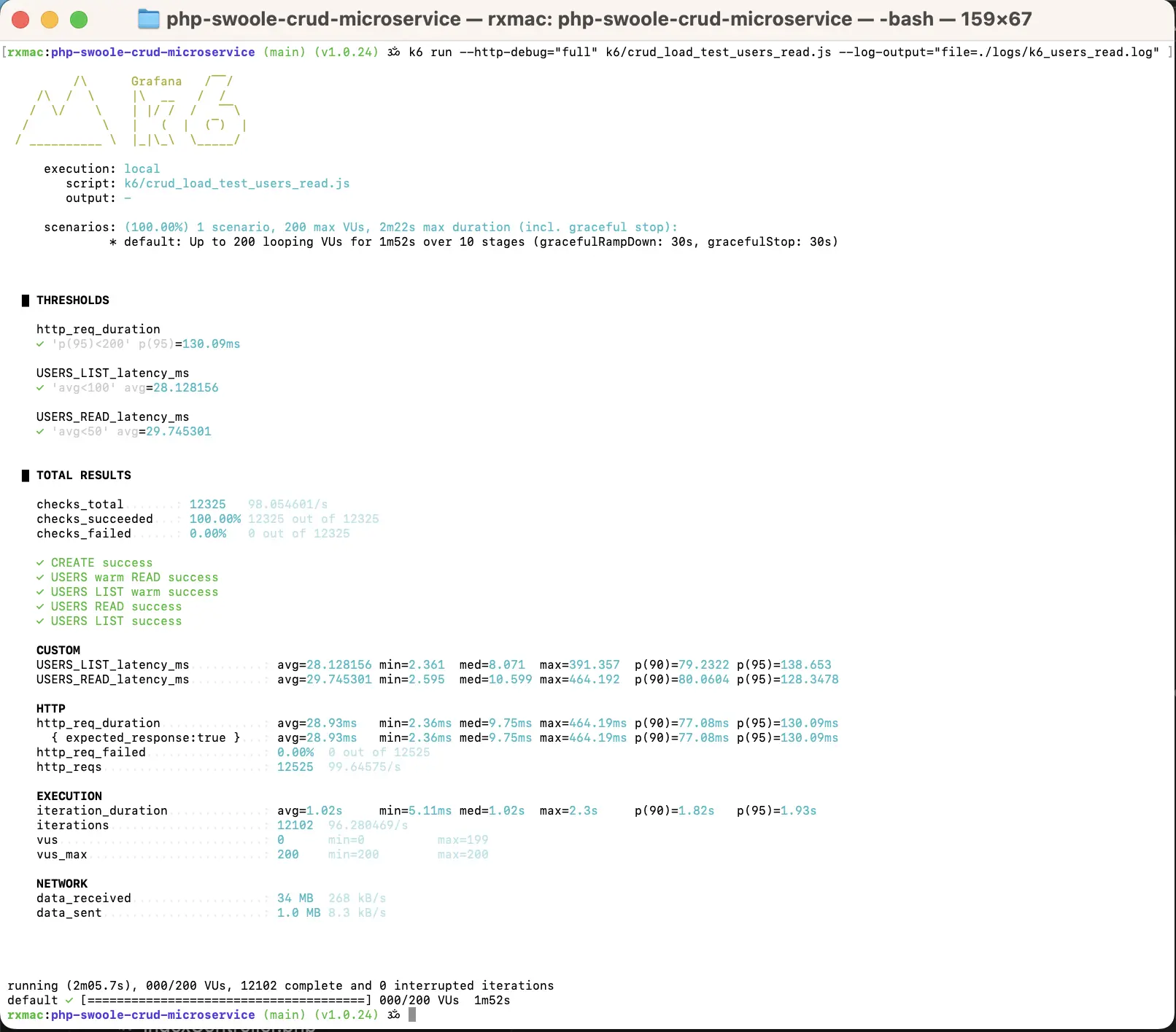Click the default scenario progress bar
This screenshot has height=1032, width=1176.
click(x=226, y=1001)
